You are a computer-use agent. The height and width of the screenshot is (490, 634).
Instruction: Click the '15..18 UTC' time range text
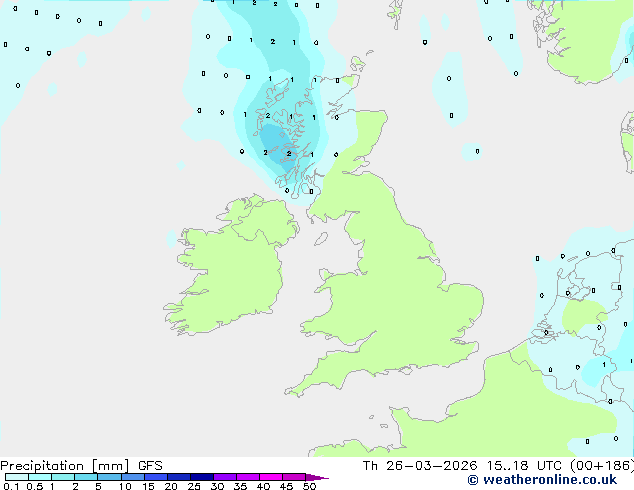click(x=524, y=466)
